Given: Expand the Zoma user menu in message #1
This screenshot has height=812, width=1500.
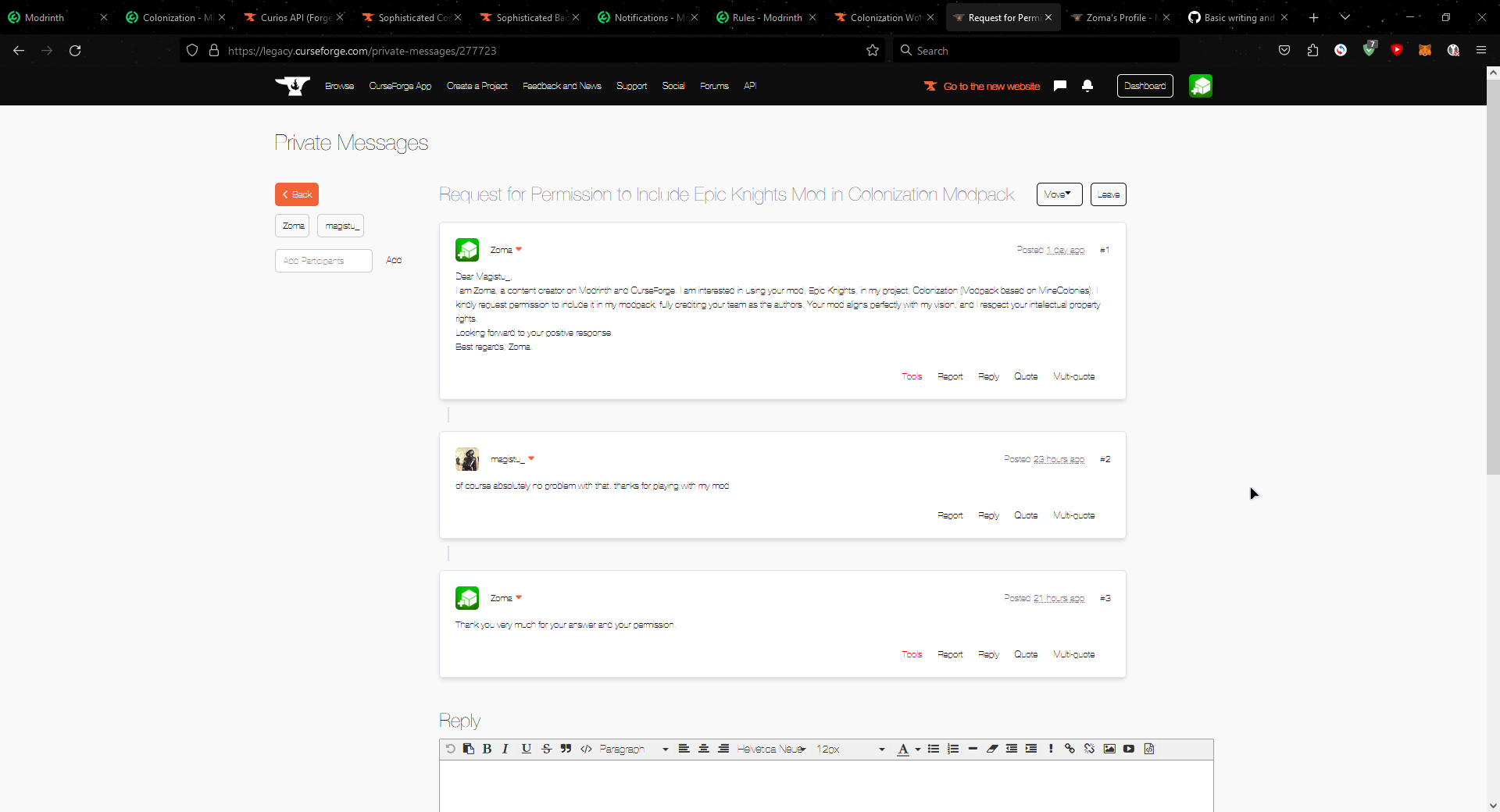Looking at the screenshot, I should [519, 250].
